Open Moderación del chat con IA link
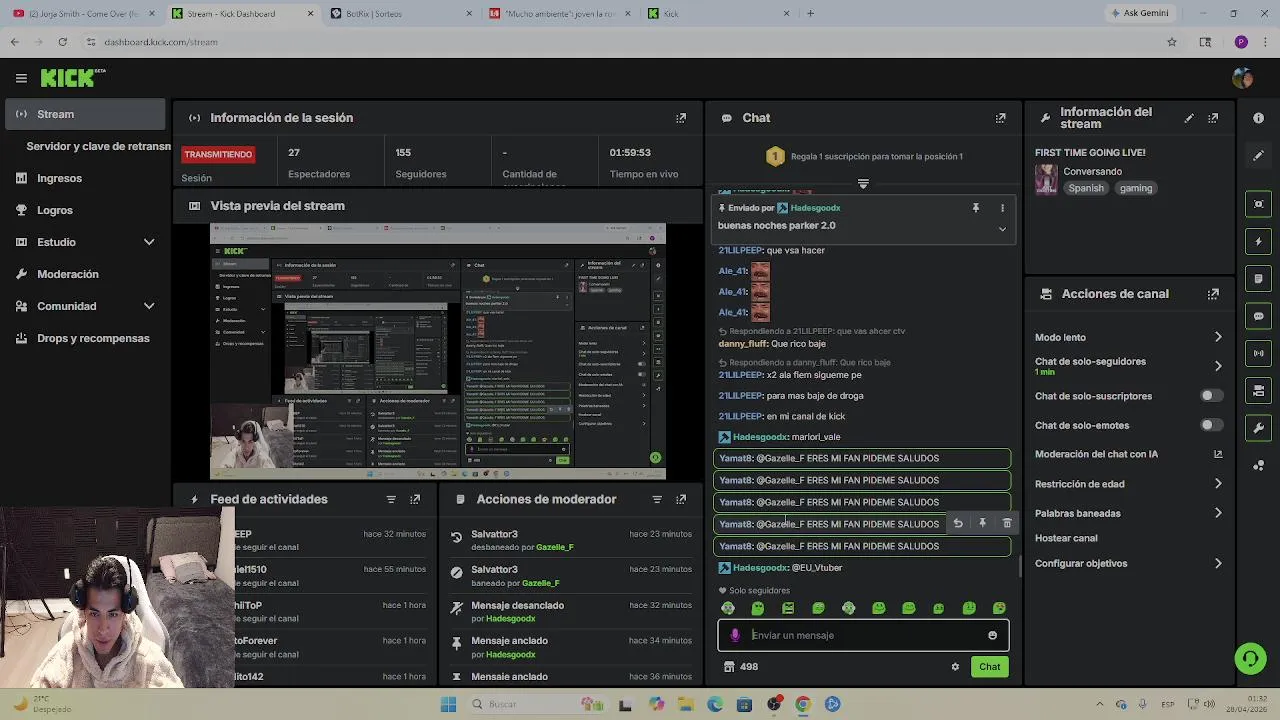The image size is (1280, 720). click(1129, 454)
